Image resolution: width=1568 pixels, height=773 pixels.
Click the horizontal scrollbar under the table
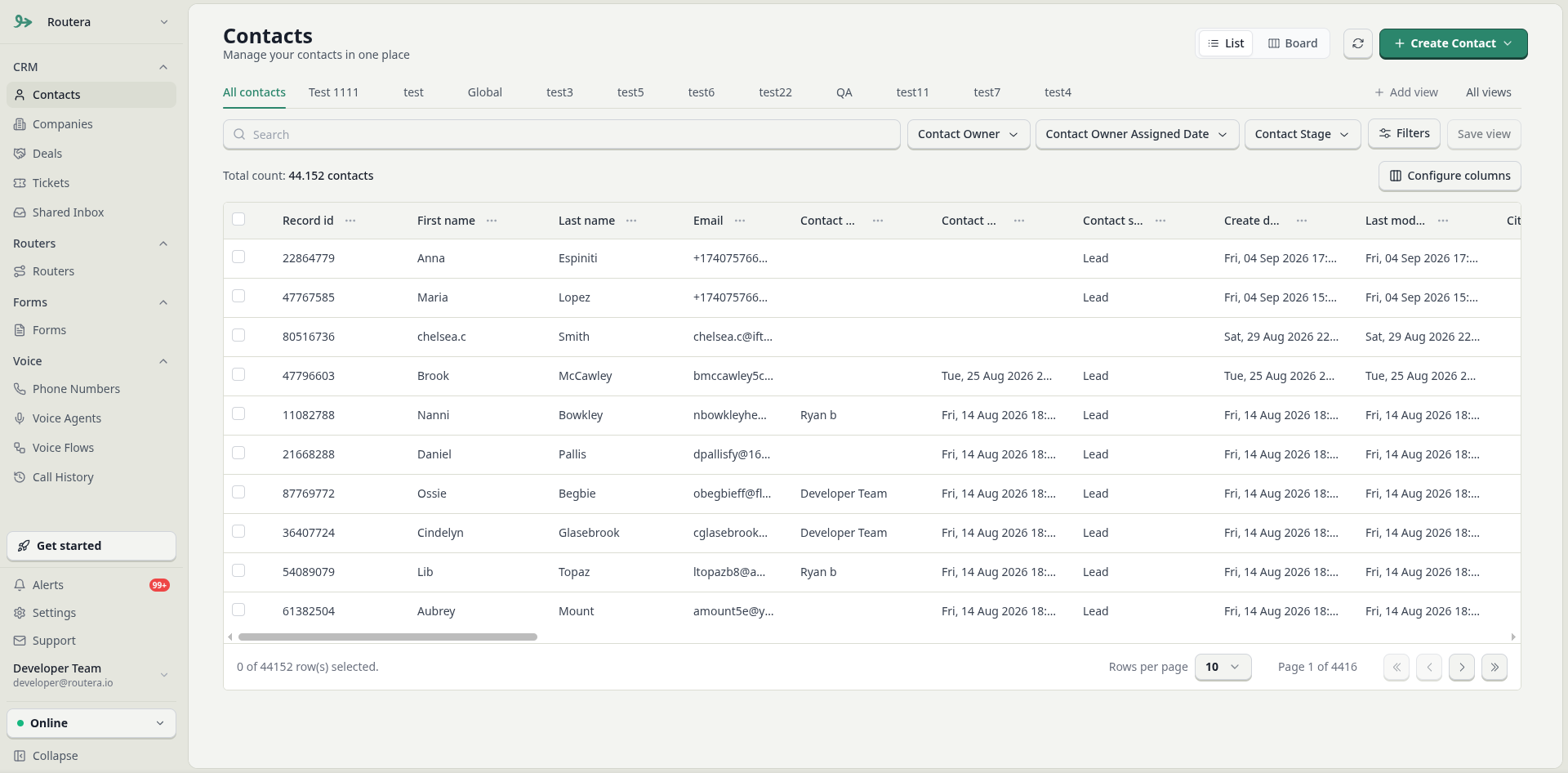pyautogui.click(x=388, y=637)
